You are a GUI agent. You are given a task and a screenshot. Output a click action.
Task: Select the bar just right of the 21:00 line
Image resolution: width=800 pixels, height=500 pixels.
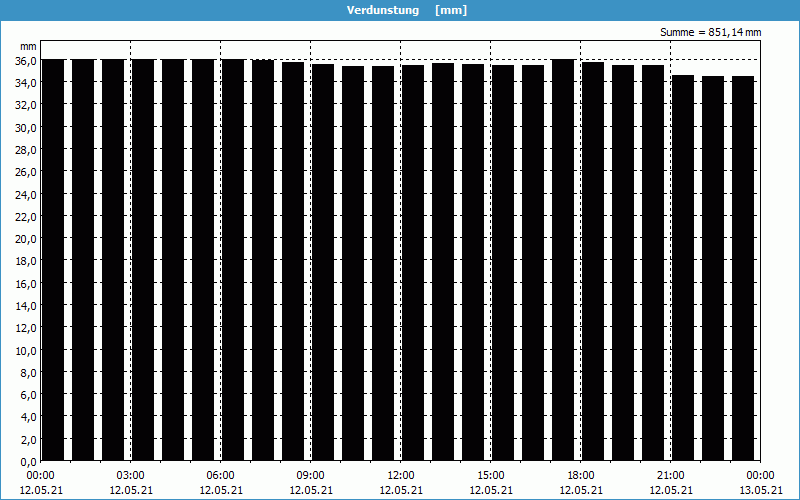[x=683, y=268]
